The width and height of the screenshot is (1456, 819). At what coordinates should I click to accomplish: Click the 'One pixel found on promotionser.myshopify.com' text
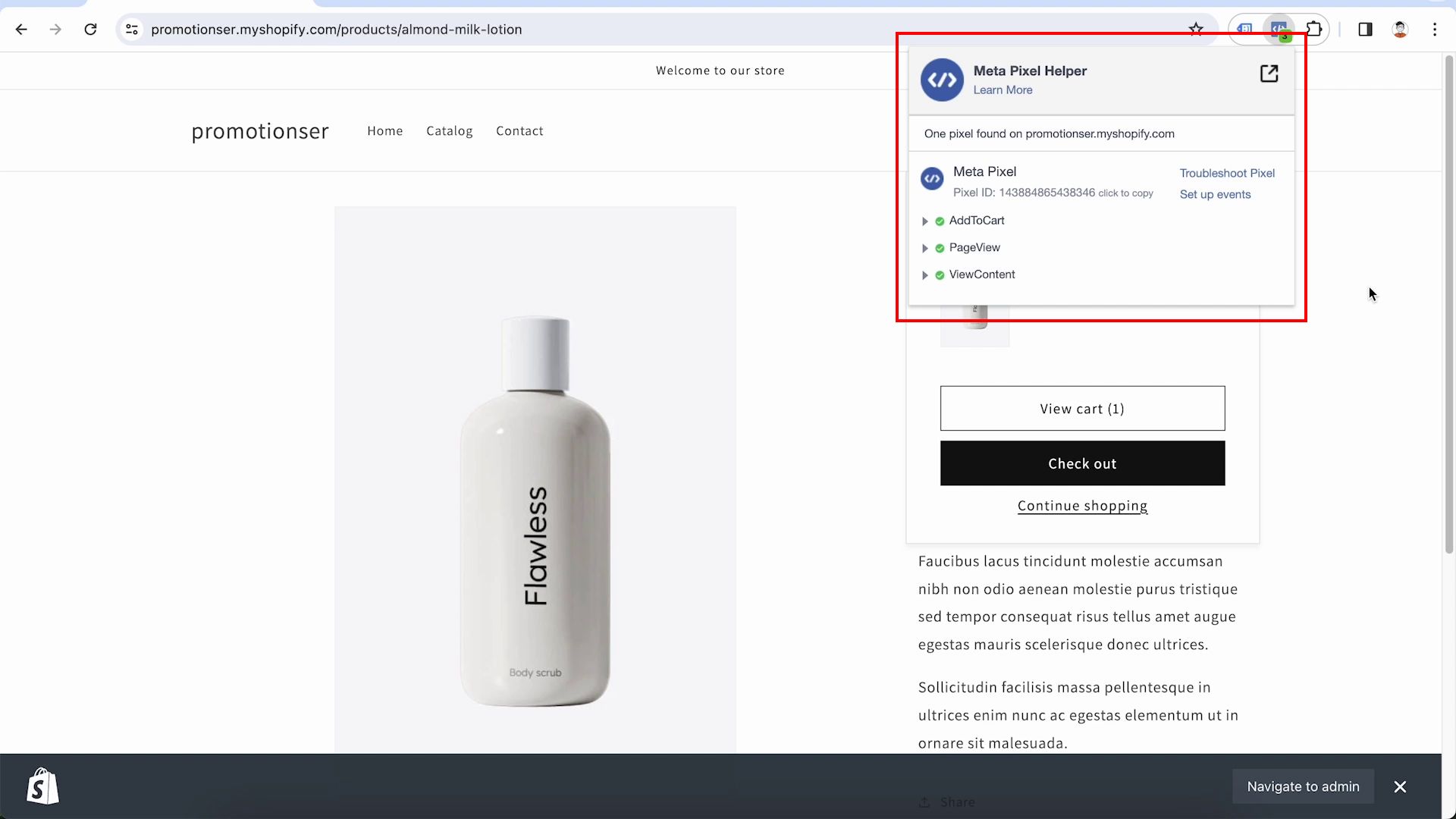(x=1049, y=133)
